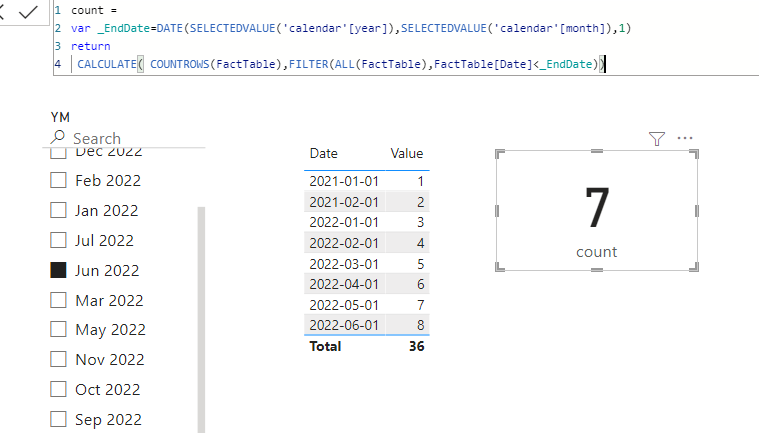Select the 2021-01-01 date cell
This screenshot has height=445, width=759.
[344, 181]
